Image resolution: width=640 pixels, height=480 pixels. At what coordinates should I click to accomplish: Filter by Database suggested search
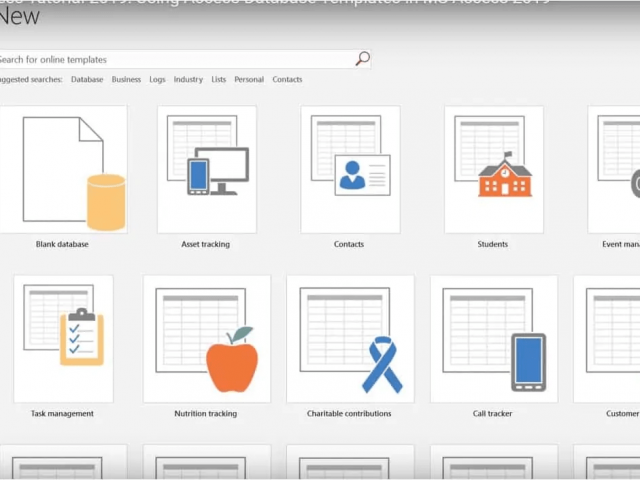click(87, 80)
